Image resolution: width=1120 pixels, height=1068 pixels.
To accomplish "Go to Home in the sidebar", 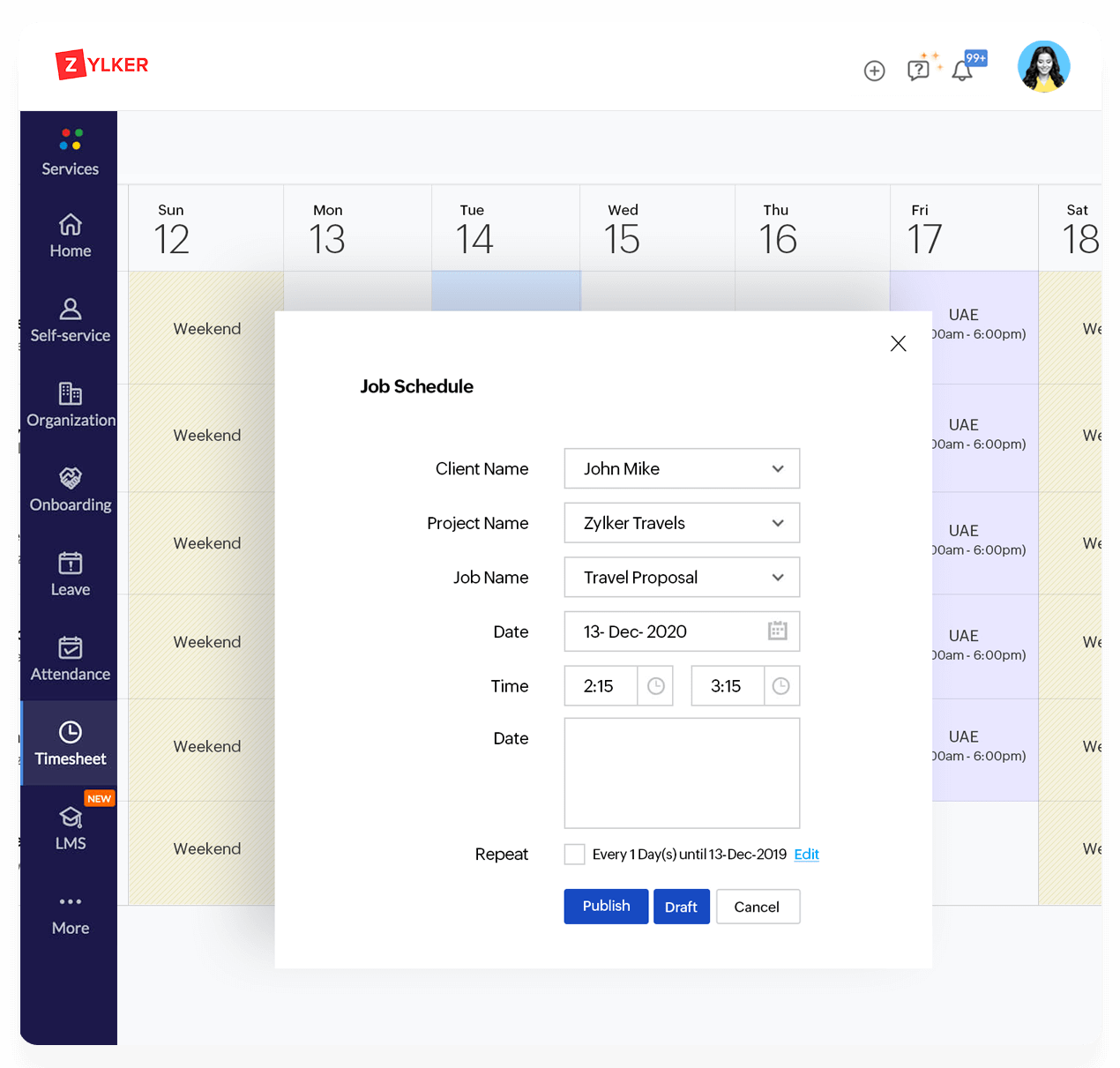I will pyautogui.click(x=71, y=236).
